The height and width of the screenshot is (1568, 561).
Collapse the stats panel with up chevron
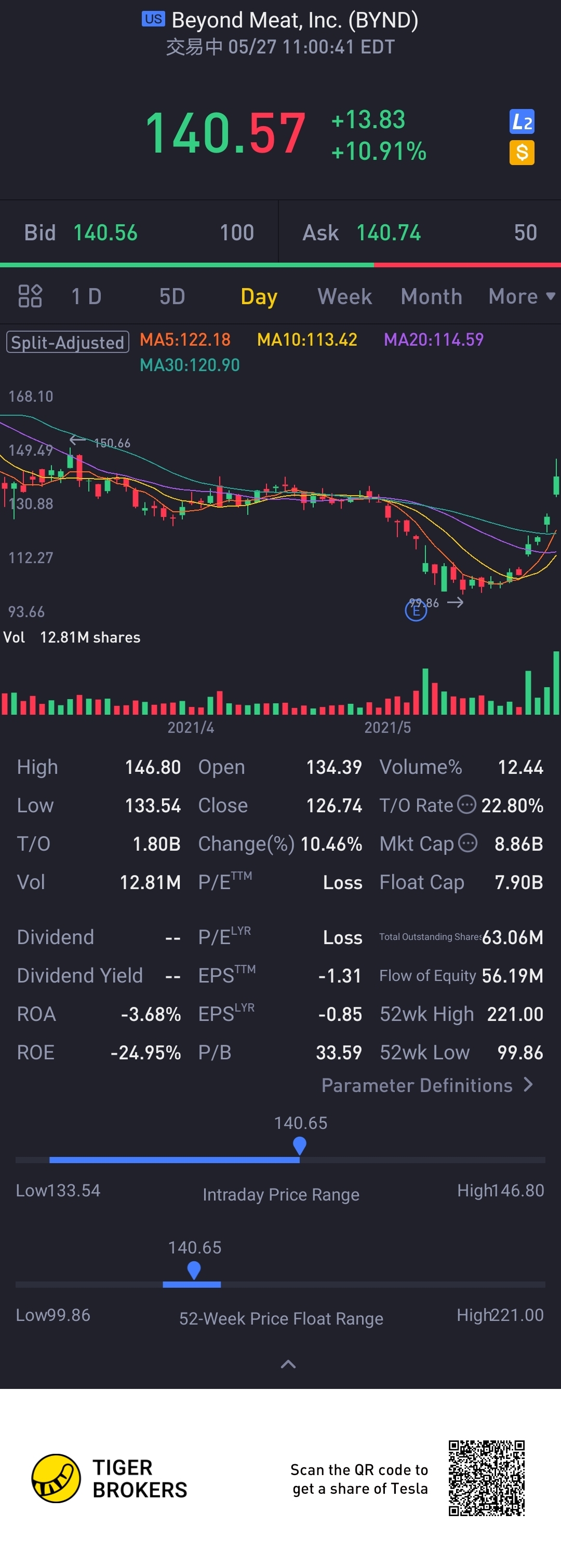(x=288, y=1364)
